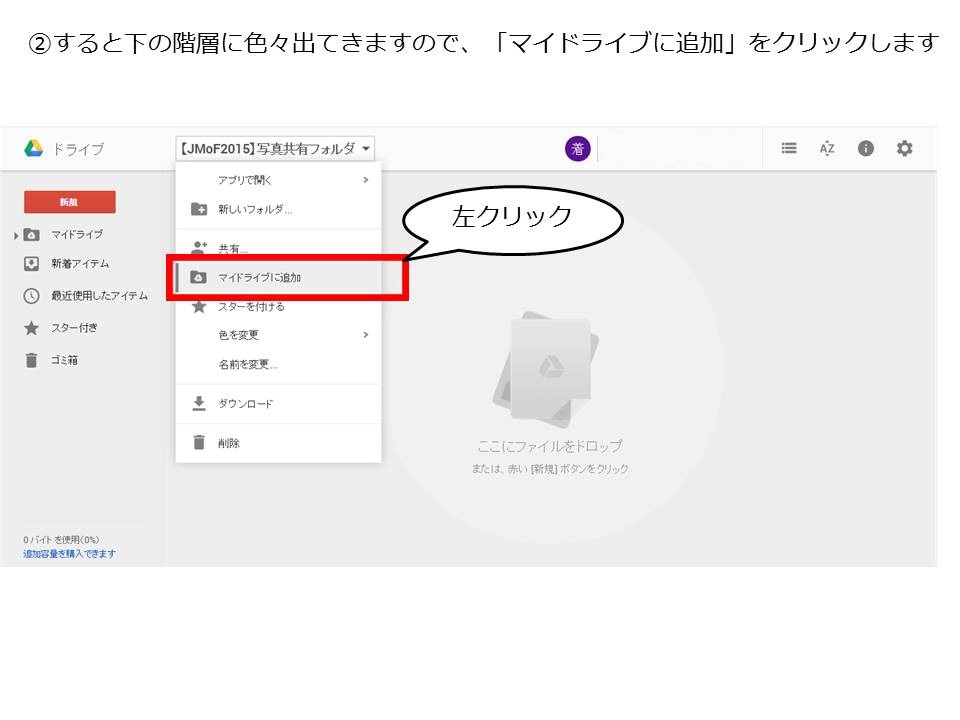Open 最近使用したアイテム in the sidebar
This screenshot has width=960, height=720.
[x=100, y=296]
